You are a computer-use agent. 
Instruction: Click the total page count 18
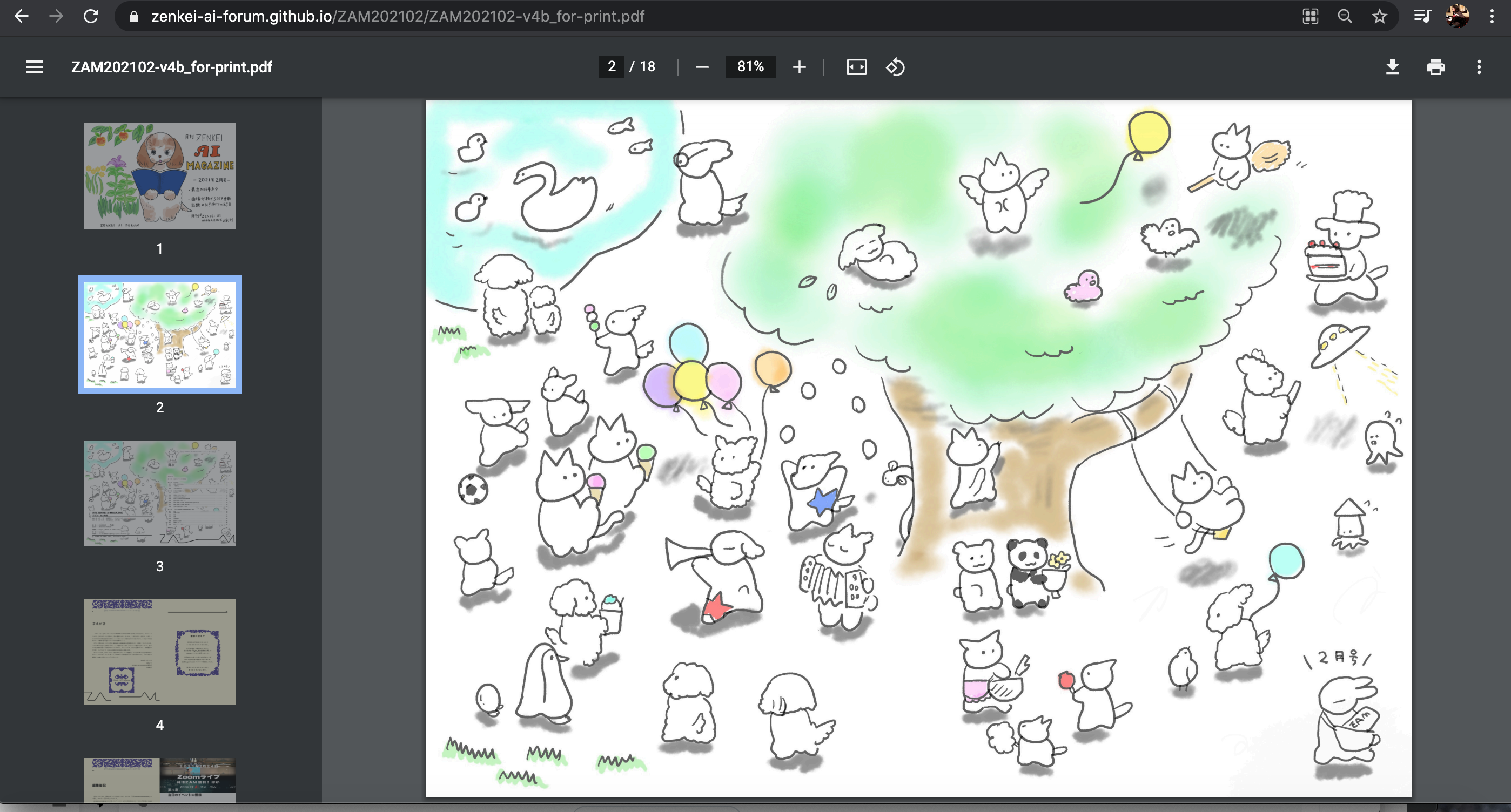648,67
